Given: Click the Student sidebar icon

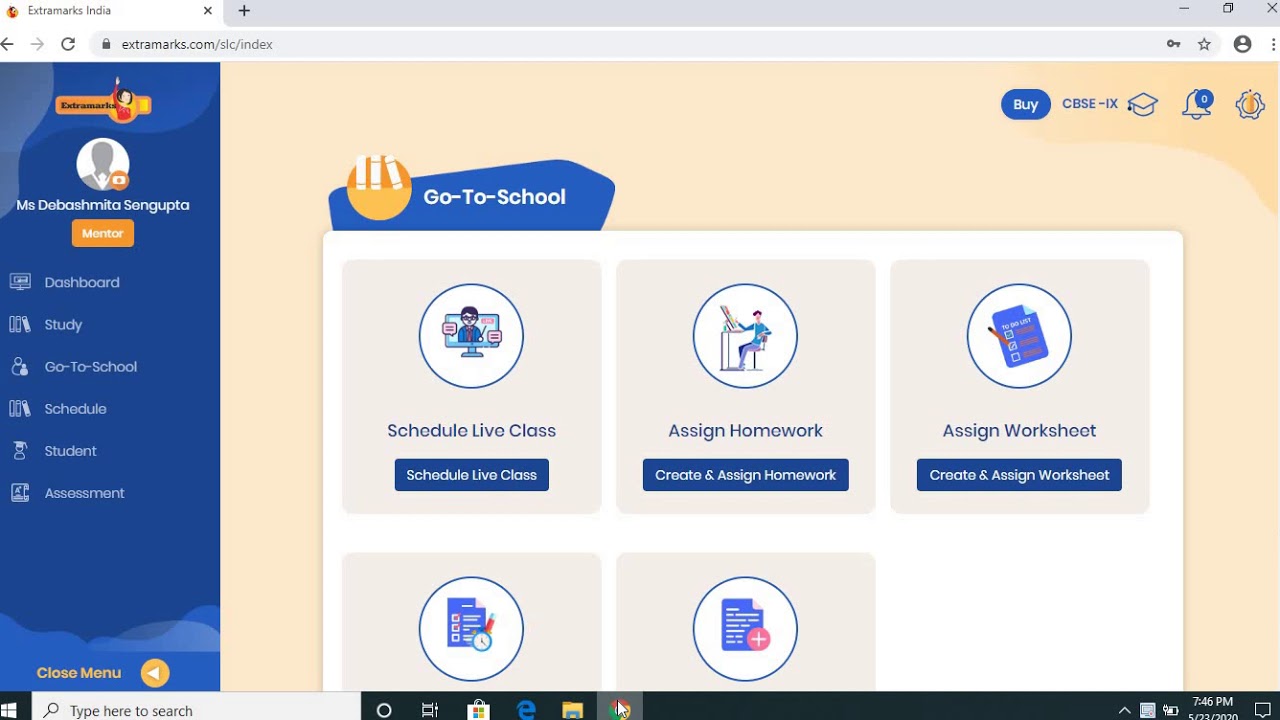Looking at the screenshot, I should click(20, 450).
